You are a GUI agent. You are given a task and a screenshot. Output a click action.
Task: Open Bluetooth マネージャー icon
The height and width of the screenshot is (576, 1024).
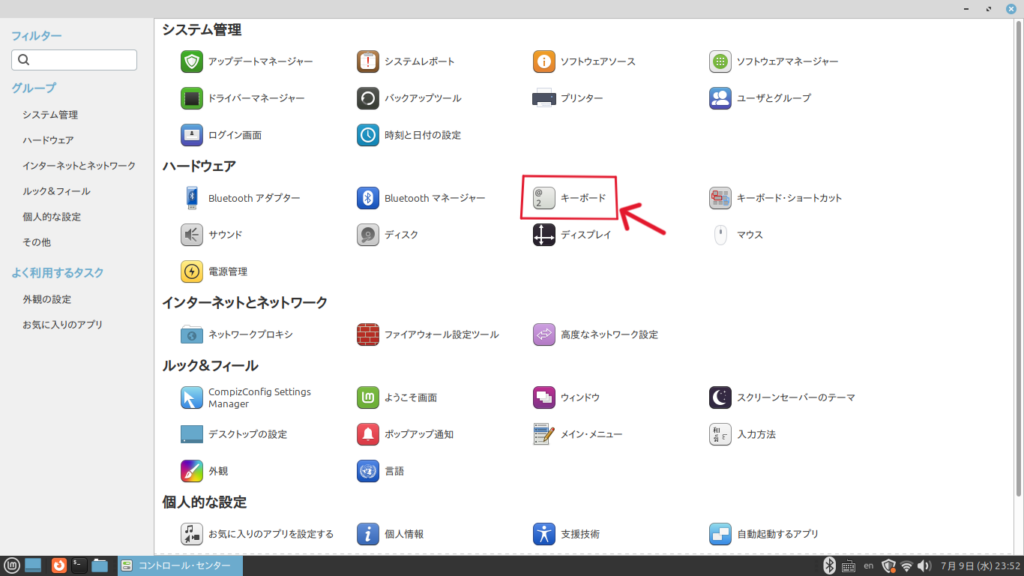[368, 198]
